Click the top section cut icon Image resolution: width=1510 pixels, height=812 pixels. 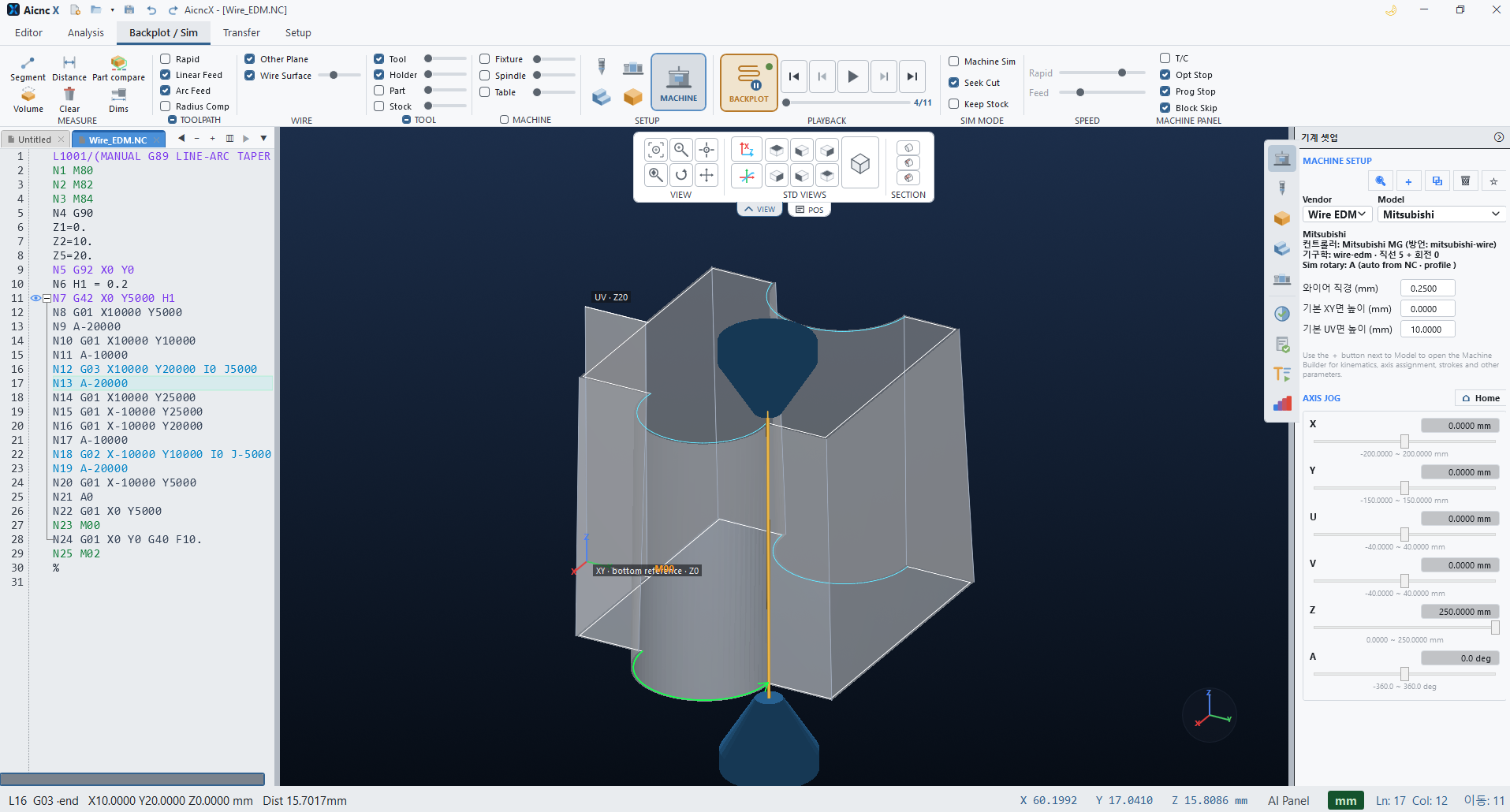pos(908,148)
